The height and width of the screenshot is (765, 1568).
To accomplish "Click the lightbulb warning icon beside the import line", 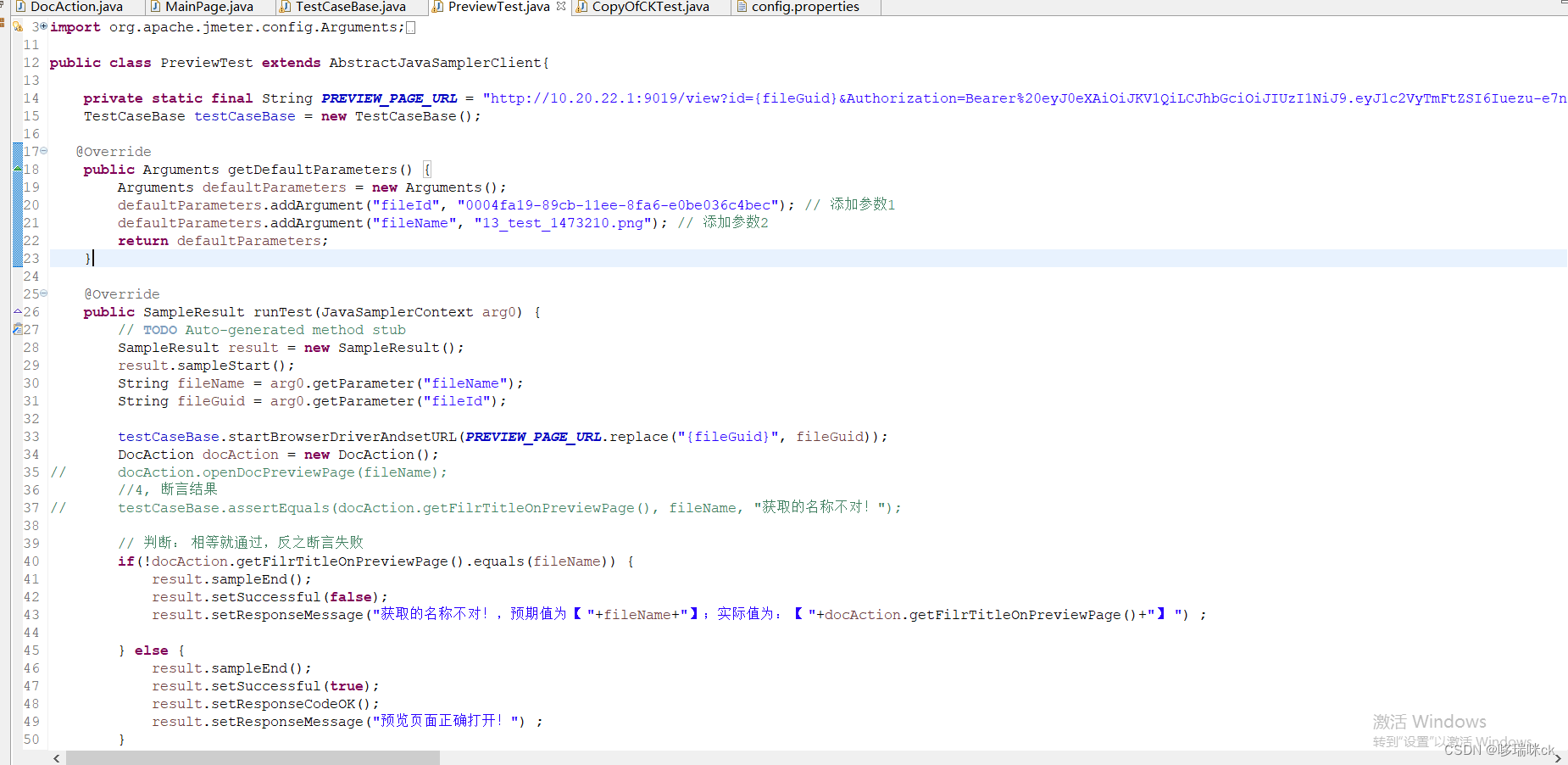I will [x=17, y=27].
